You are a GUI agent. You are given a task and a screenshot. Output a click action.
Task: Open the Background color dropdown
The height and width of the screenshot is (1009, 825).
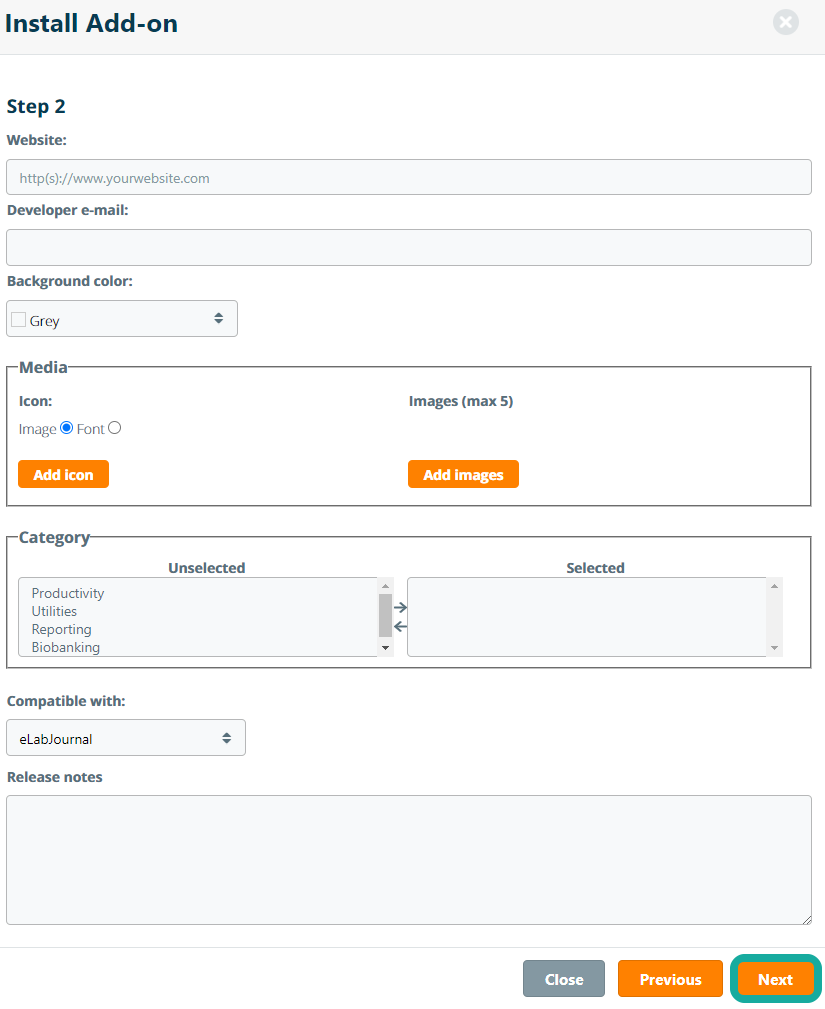122,319
